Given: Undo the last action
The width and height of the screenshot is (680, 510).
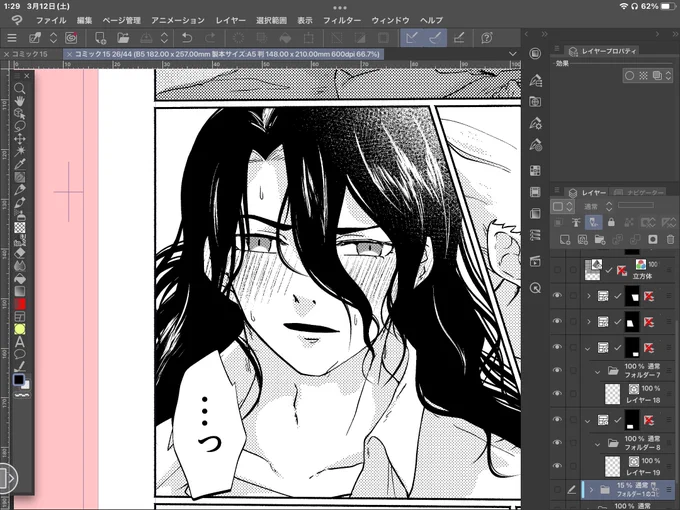Looking at the screenshot, I should click(x=187, y=38).
